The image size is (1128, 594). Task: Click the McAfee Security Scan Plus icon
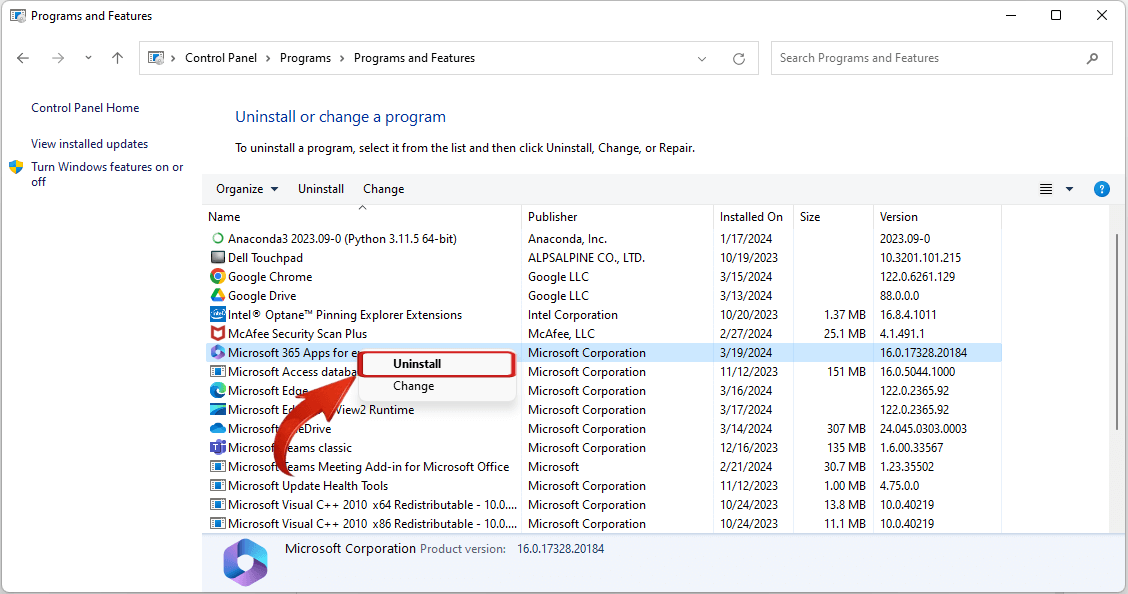coord(217,333)
